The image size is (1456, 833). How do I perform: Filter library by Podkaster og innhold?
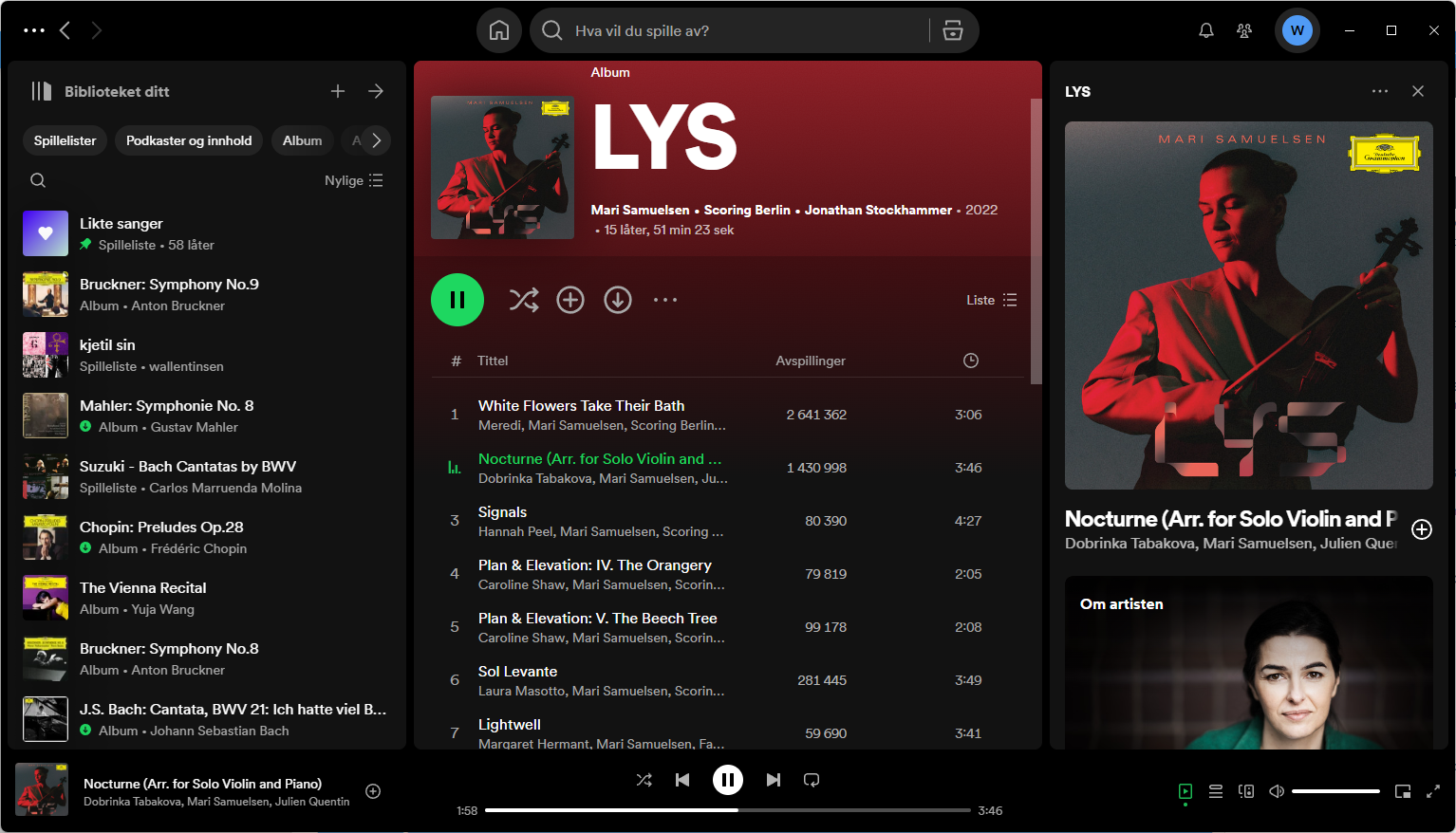click(x=189, y=140)
